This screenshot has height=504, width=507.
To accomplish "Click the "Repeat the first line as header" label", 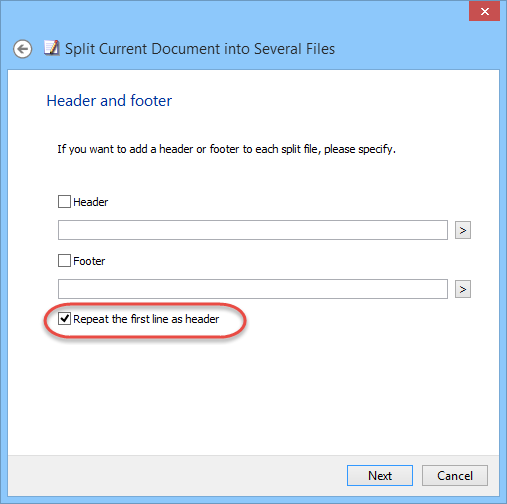I will coord(146,319).
